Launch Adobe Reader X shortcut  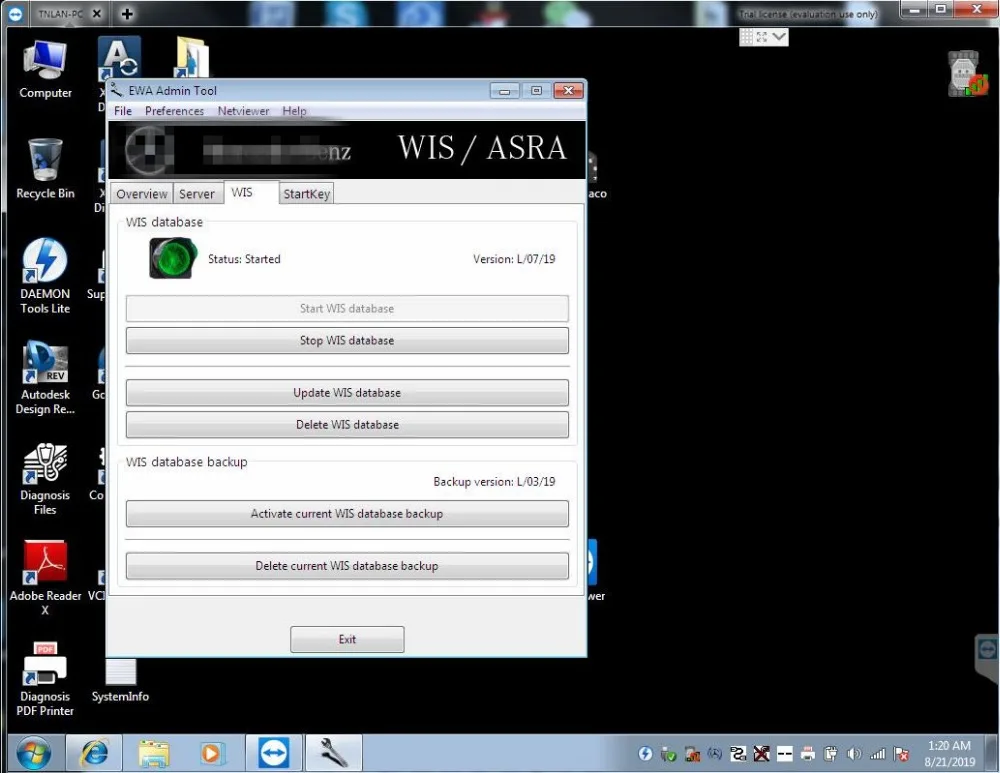pyautogui.click(x=45, y=578)
